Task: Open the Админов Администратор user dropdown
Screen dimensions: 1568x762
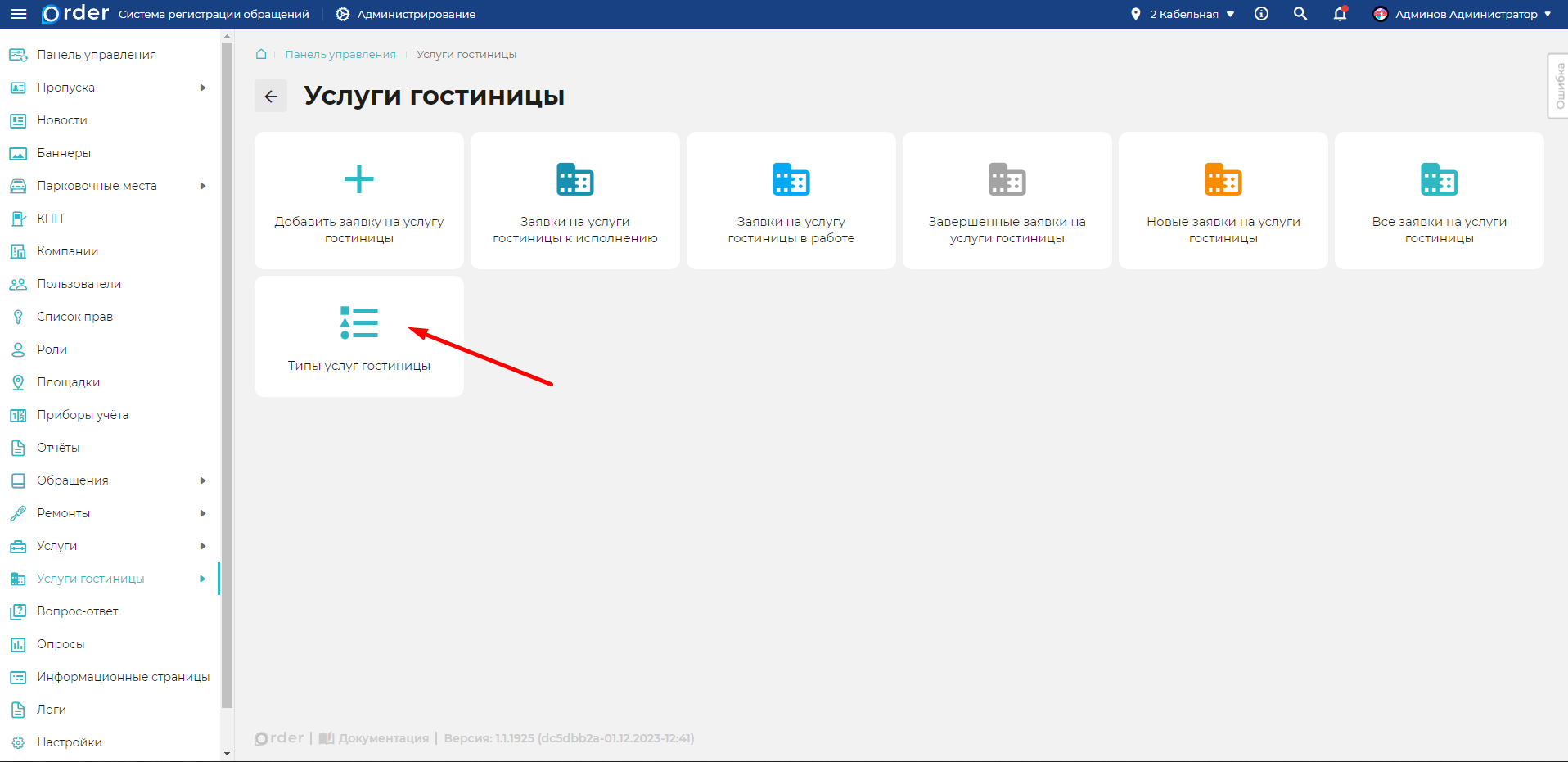Action: [1465, 14]
